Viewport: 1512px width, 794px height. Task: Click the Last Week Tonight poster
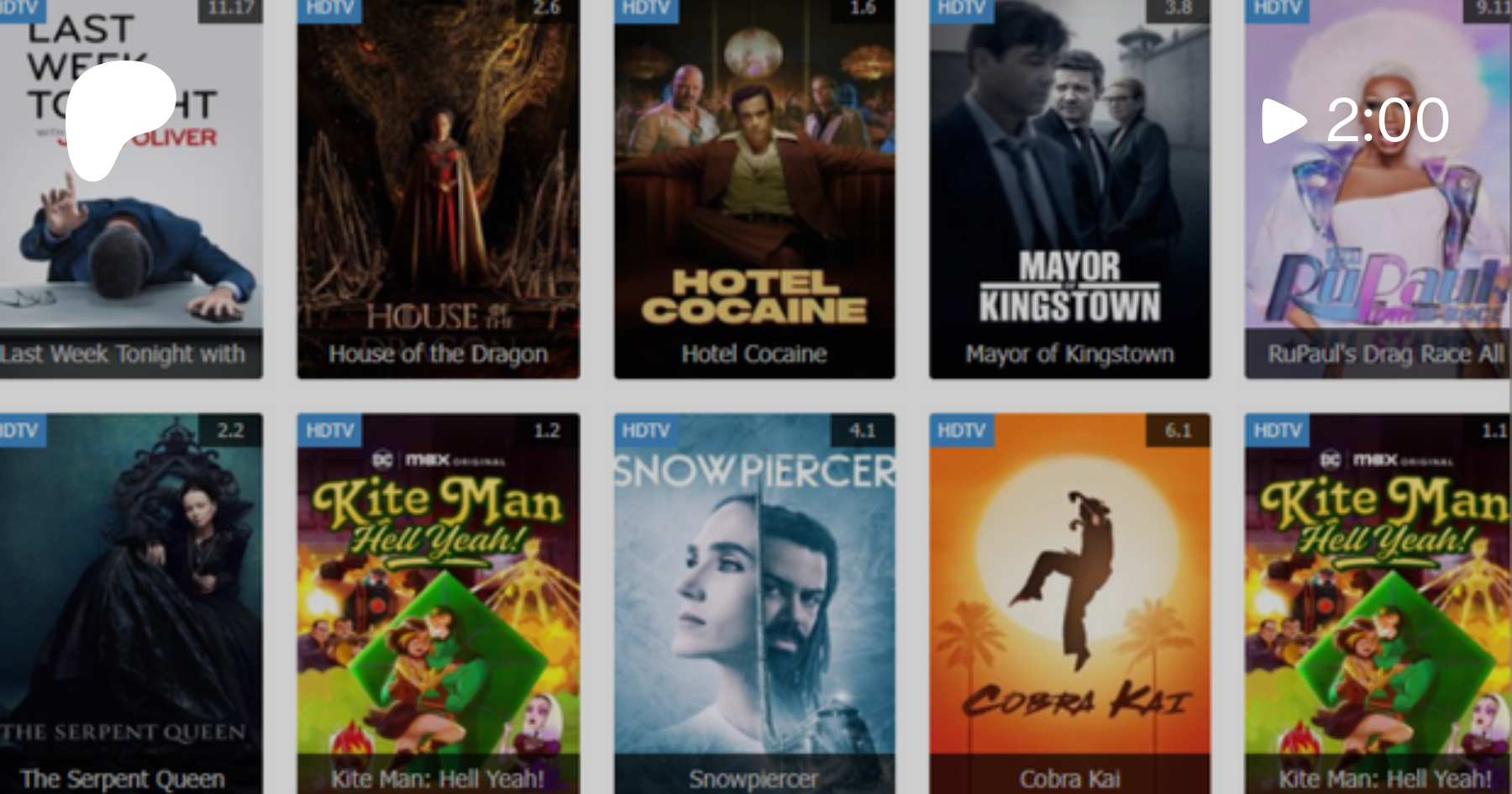pyautogui.click(x=131, y=189)
